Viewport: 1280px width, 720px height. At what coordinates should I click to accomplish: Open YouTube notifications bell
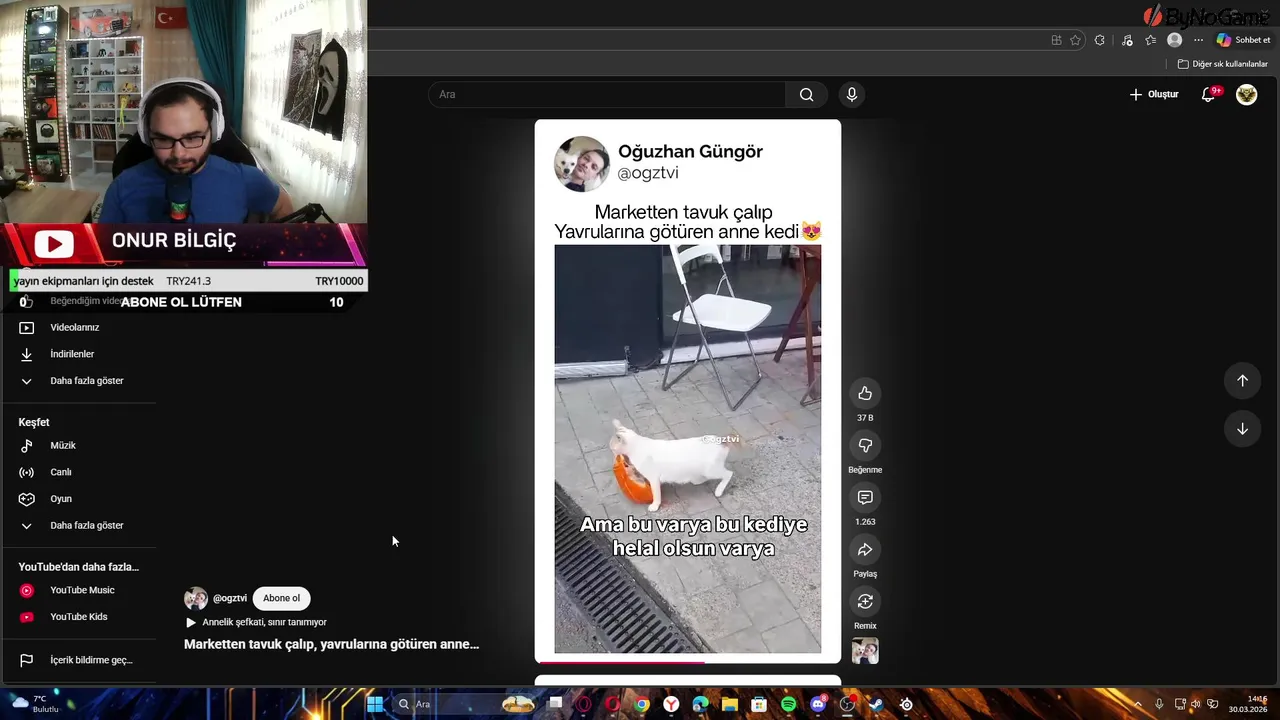point(1208,94)
